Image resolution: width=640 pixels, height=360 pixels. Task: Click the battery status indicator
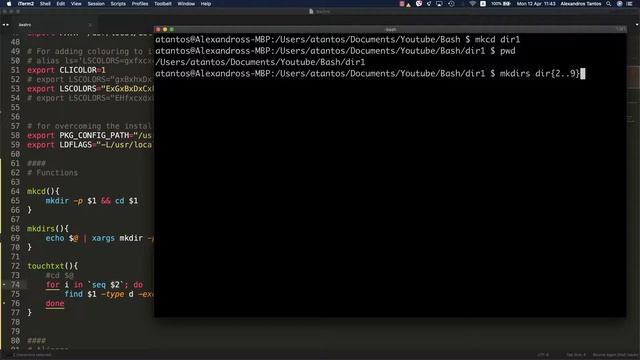[x=501, y=4]
